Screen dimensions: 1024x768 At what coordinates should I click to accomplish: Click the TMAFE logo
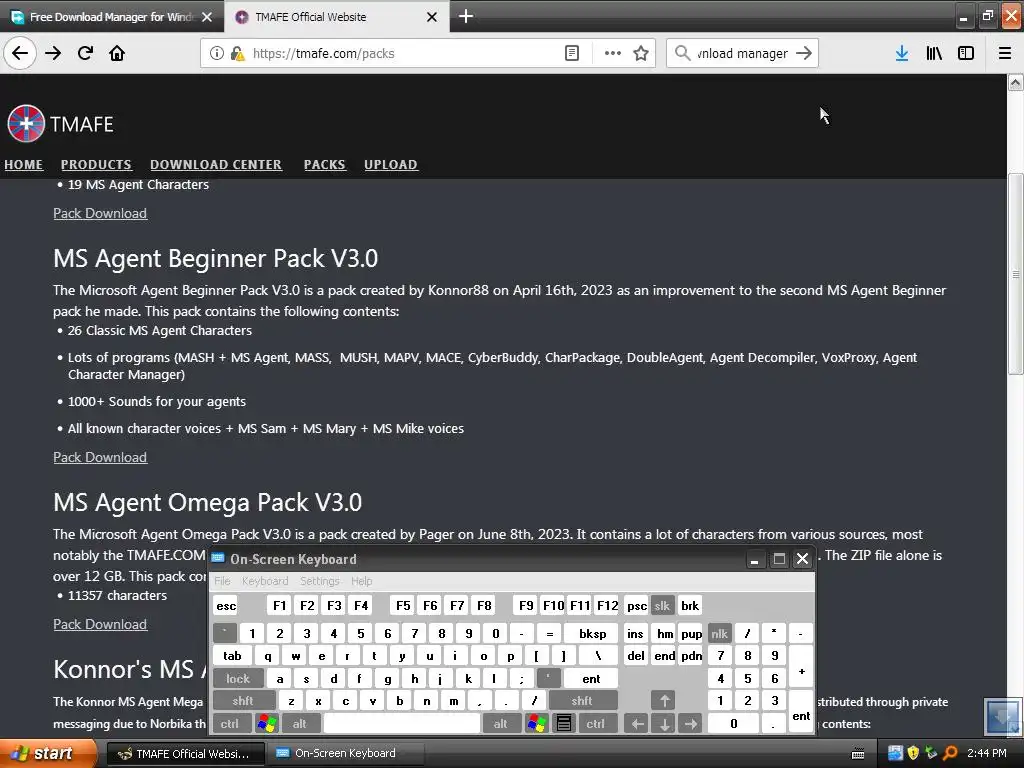[60, 123]
